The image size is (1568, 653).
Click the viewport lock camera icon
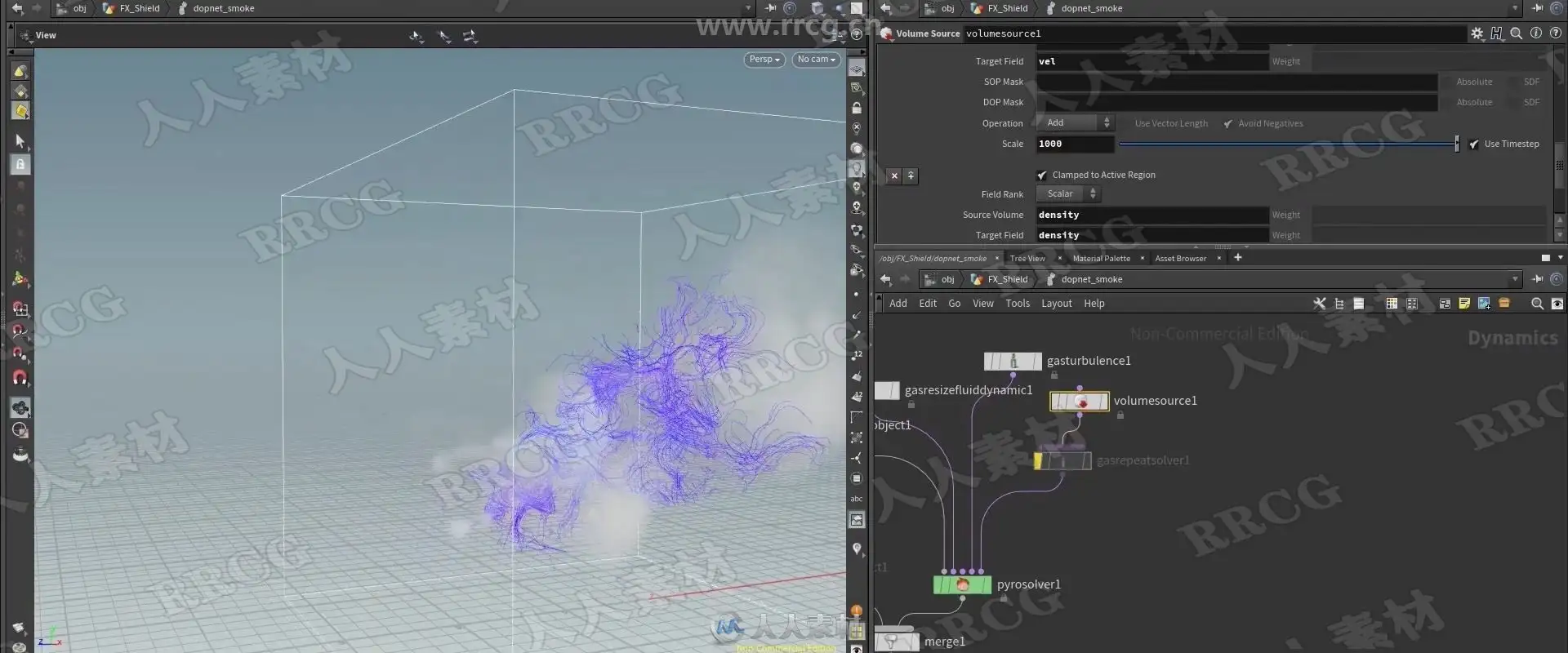tap(857, 109)
